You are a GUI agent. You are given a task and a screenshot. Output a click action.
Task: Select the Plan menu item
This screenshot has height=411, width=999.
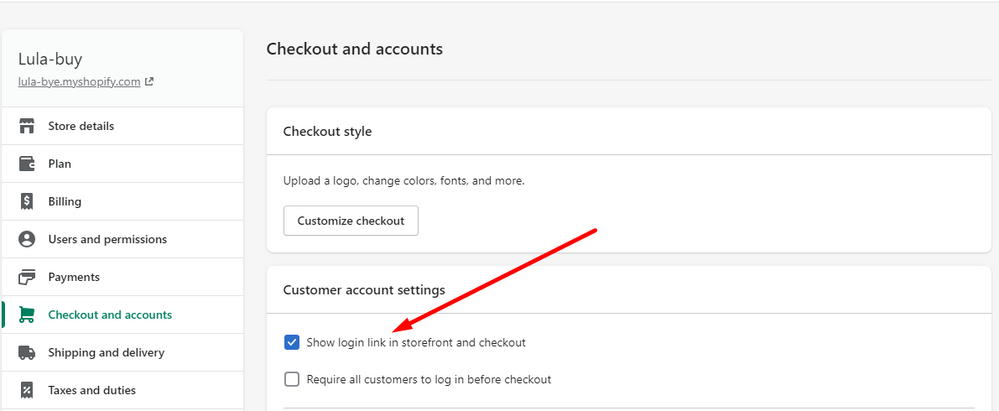click(60, 164)
